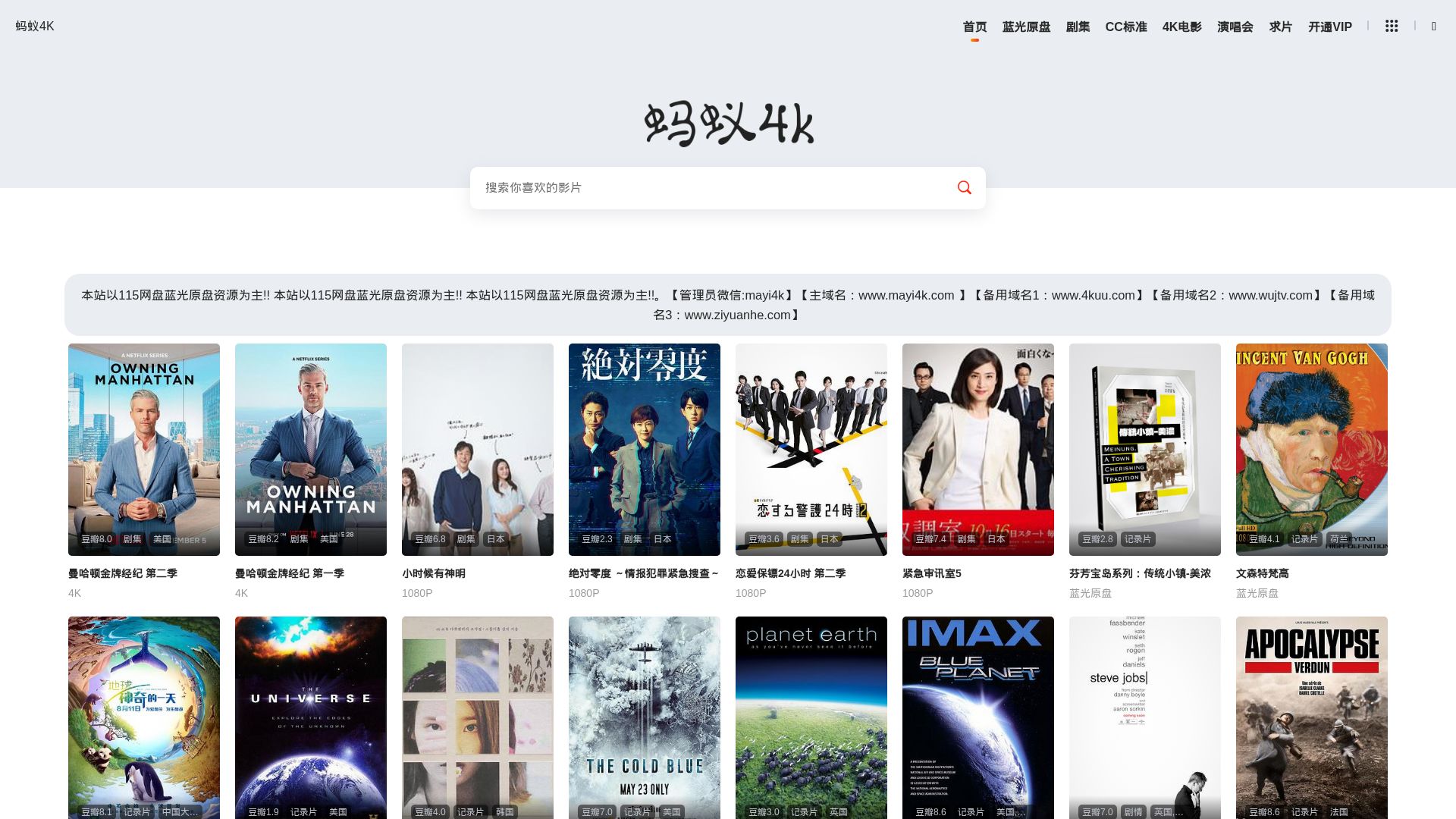
Task: Open the 蓝光原盘 navigation tab
Action: point(1026,27)
